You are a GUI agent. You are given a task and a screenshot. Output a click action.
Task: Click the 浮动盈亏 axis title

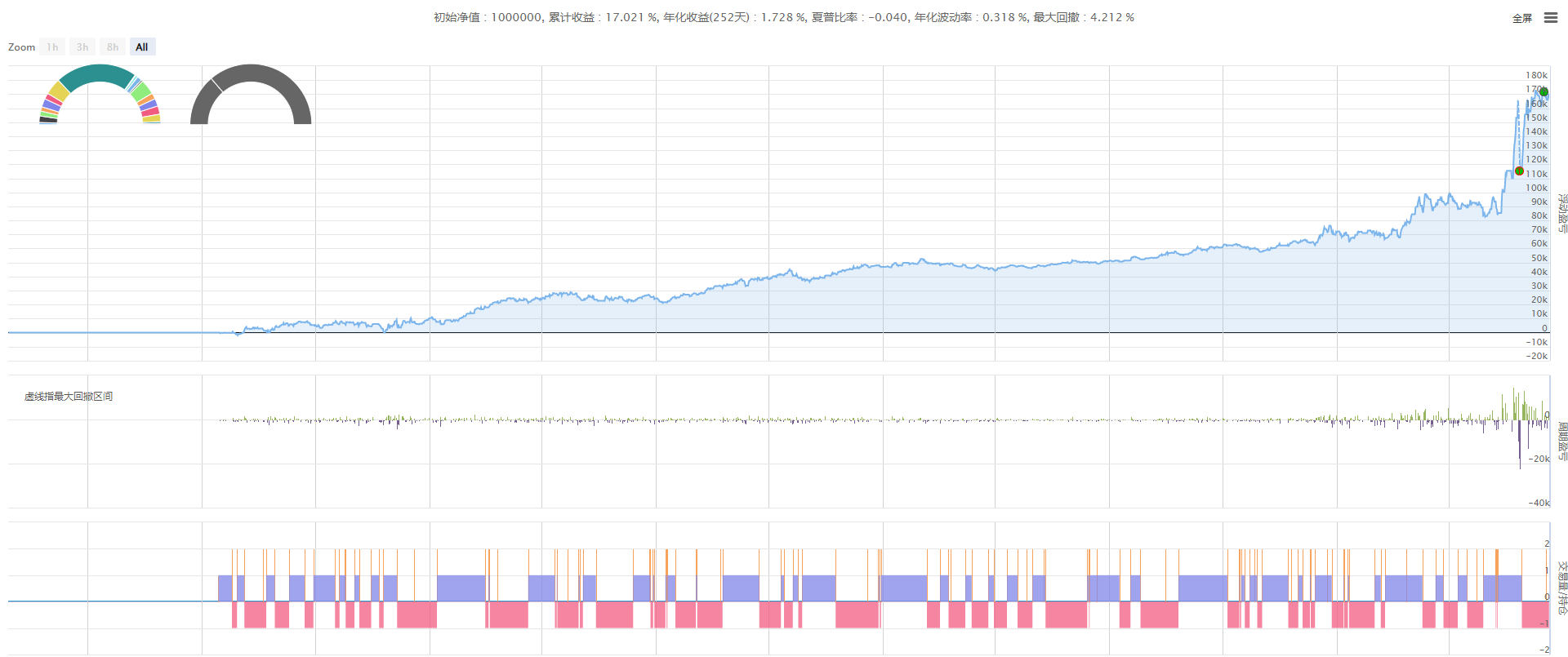tap(1561, 214)
